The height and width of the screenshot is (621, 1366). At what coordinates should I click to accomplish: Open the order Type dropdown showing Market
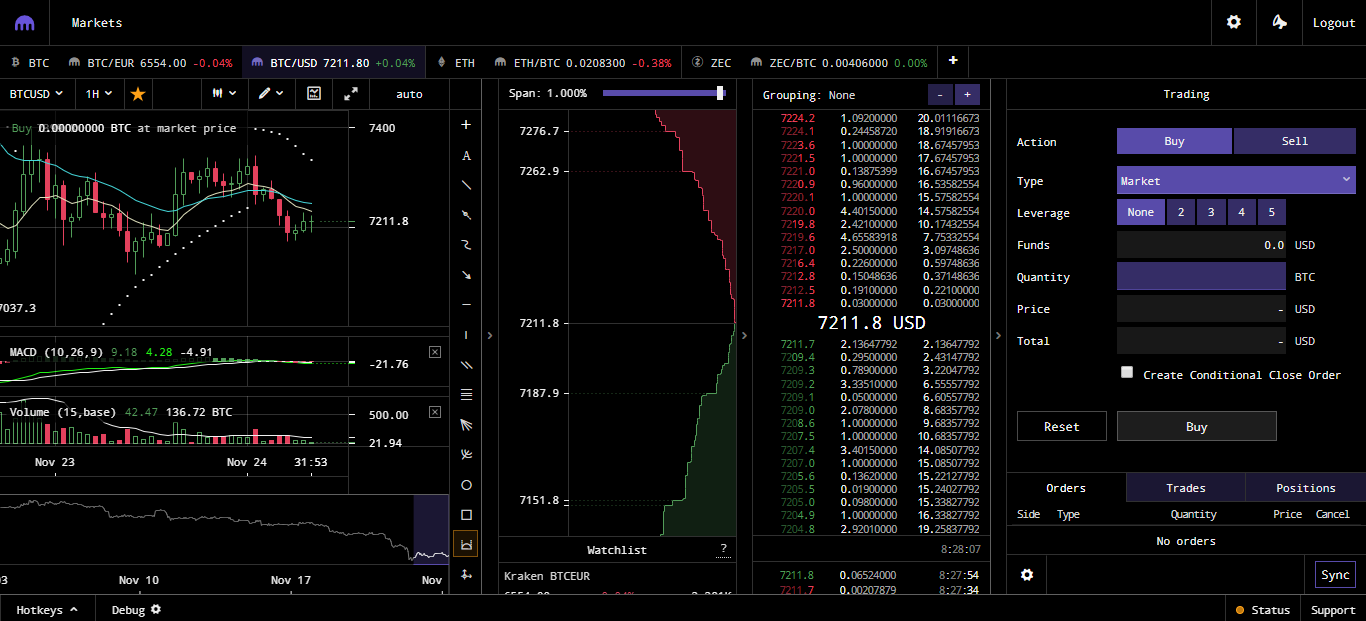click(1236, 180)
